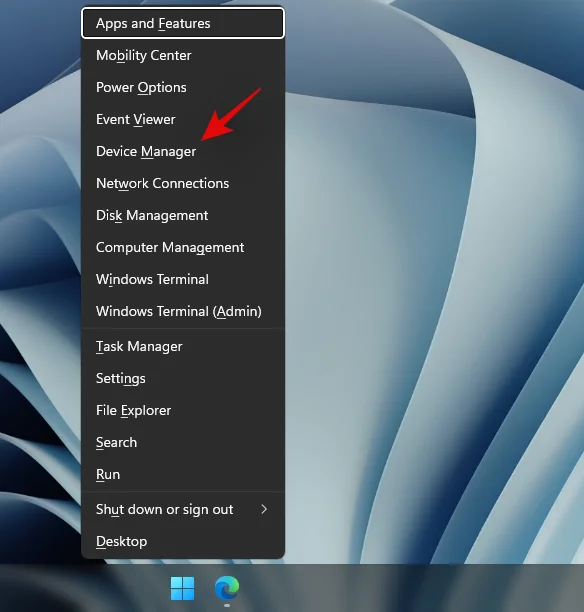Expand Shut down or sign out submenu
The height and width of the screenshot is (612, 584).
183,510
